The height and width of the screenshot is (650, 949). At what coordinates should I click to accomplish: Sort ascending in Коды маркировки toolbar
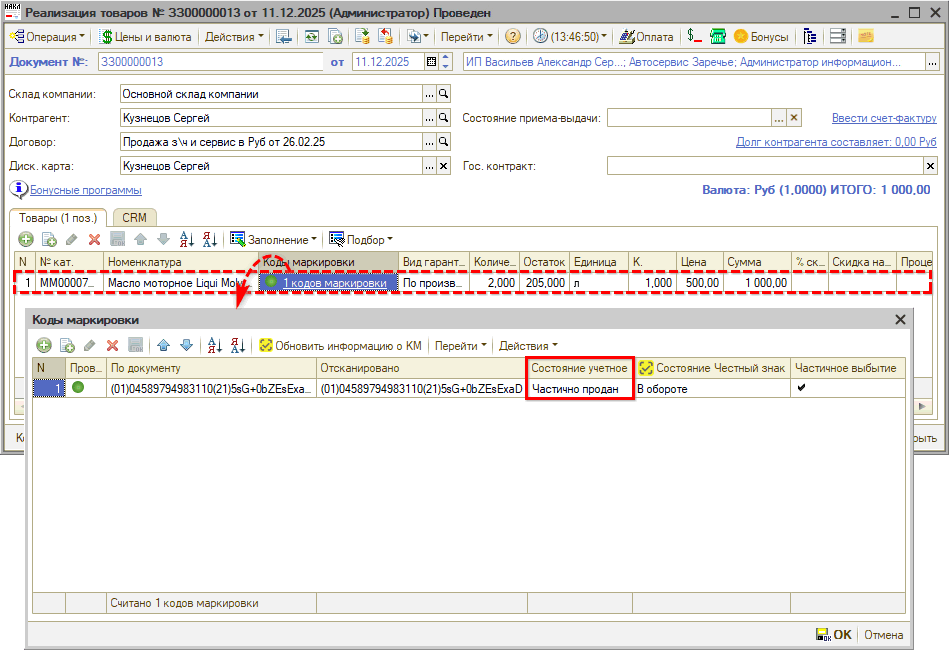(213, 345)
